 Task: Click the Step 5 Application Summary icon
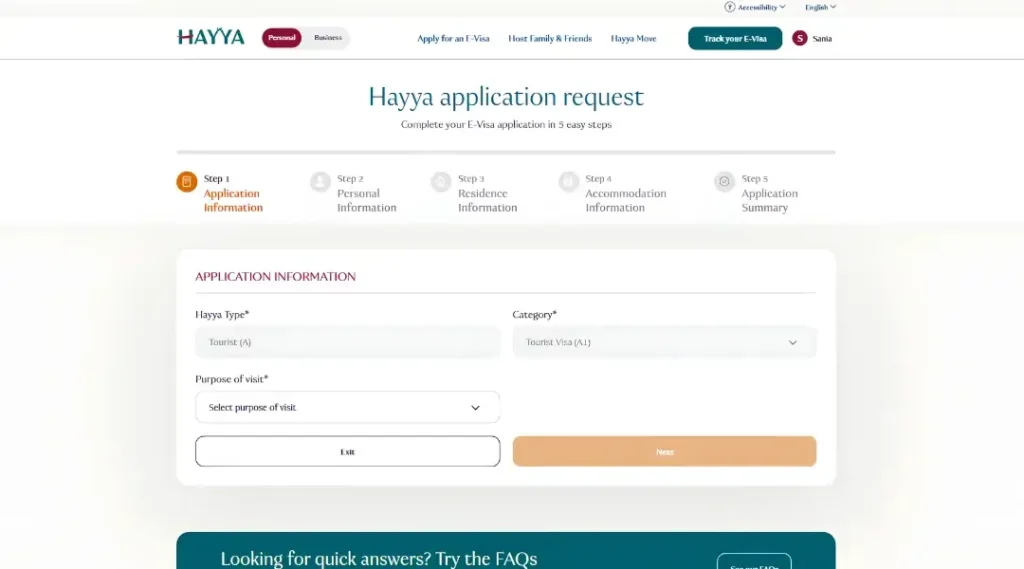click(x=724, y=182)
